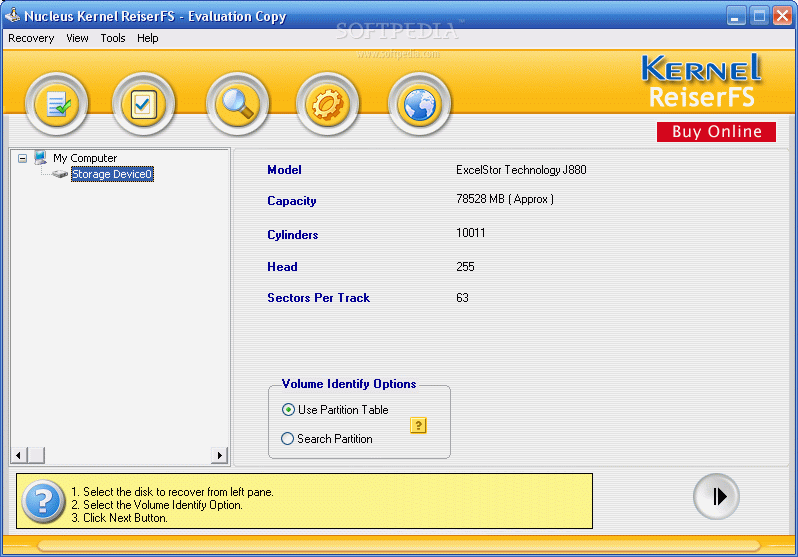Click the My Computer icon in the tree
The image size is (798, 557).
41,157
